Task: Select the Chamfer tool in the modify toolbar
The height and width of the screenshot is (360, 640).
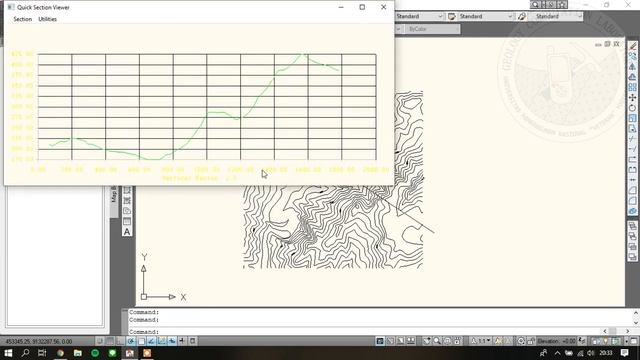Action: (x=632, y=190)
